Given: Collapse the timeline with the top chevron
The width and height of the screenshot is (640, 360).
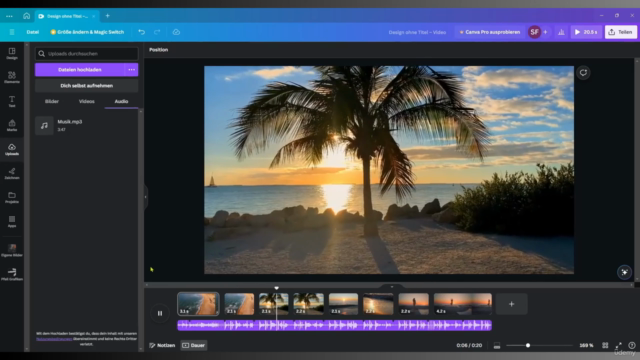Looking at the screenshot, I should pos(392,287).
